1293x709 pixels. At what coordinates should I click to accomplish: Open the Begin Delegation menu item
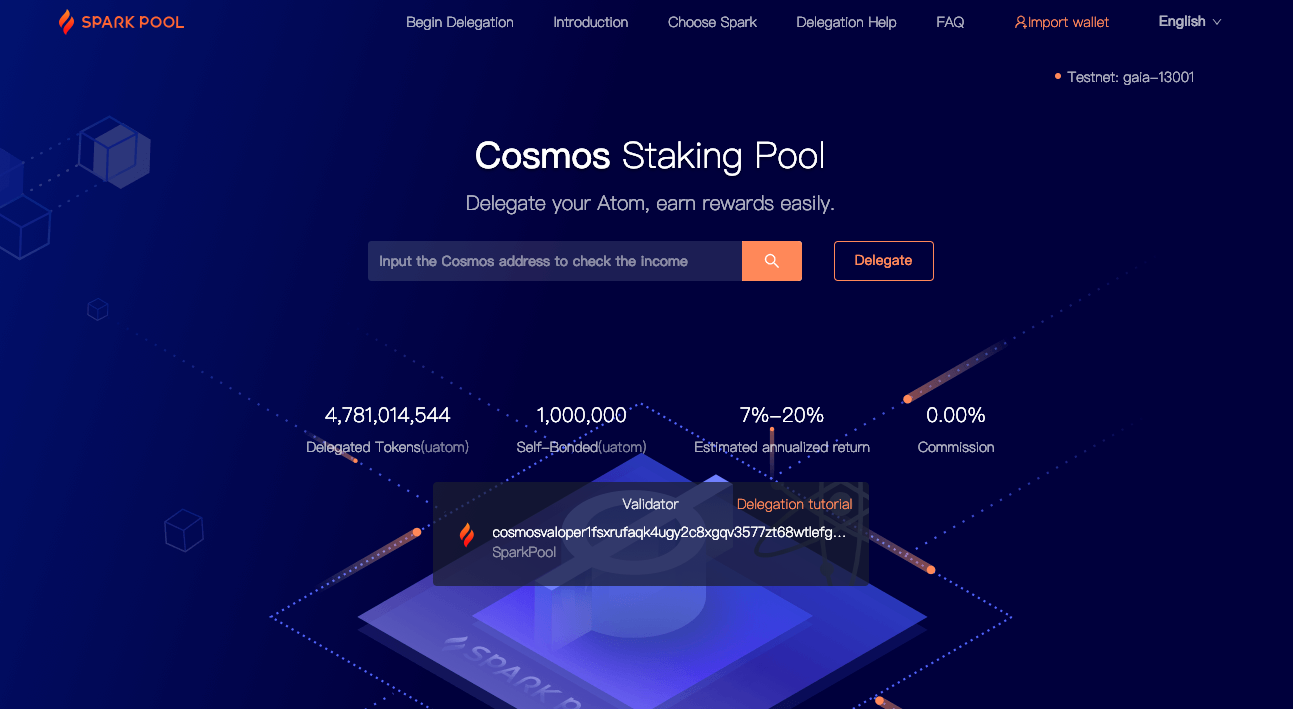(x=459, y=21)
